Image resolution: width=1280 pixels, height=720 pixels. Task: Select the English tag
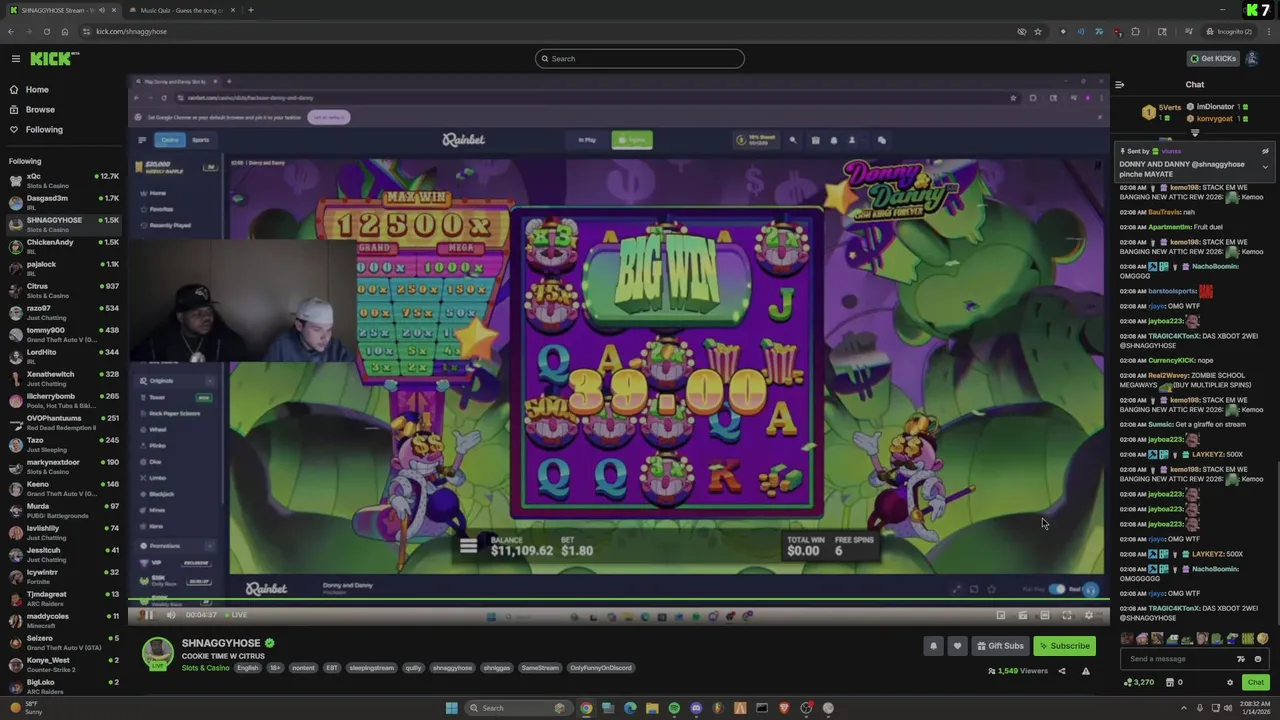(247, 668)
